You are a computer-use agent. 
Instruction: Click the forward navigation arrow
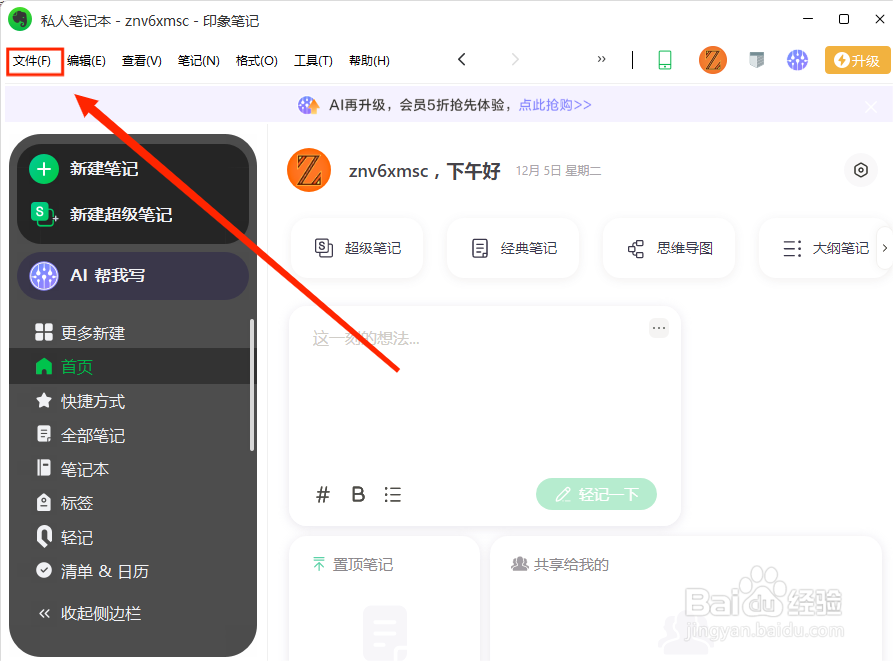pyautogui.click(x=515, y=59)
